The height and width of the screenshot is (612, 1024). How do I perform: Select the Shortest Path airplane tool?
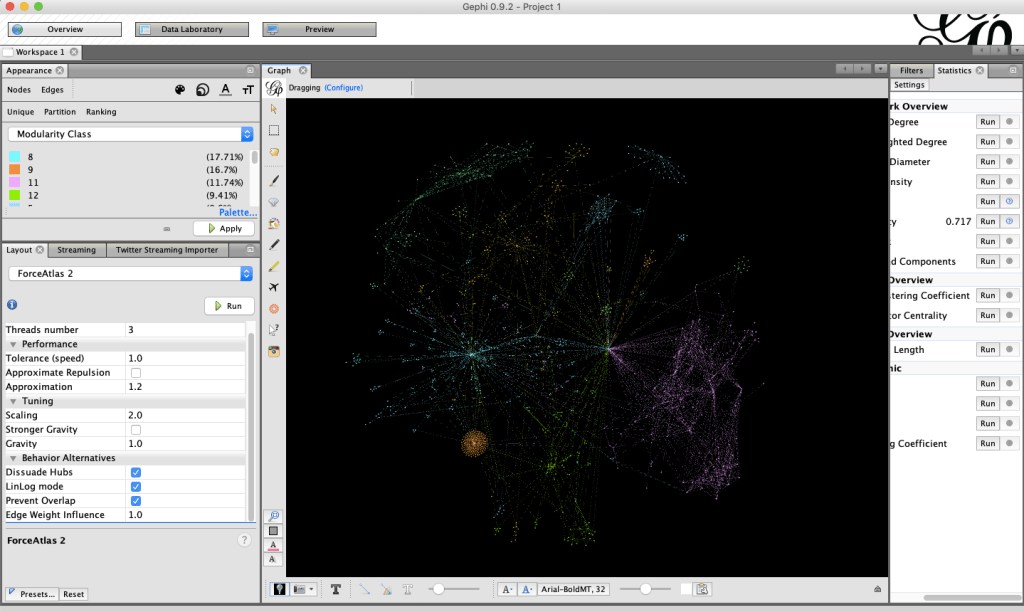coord(274,287)
